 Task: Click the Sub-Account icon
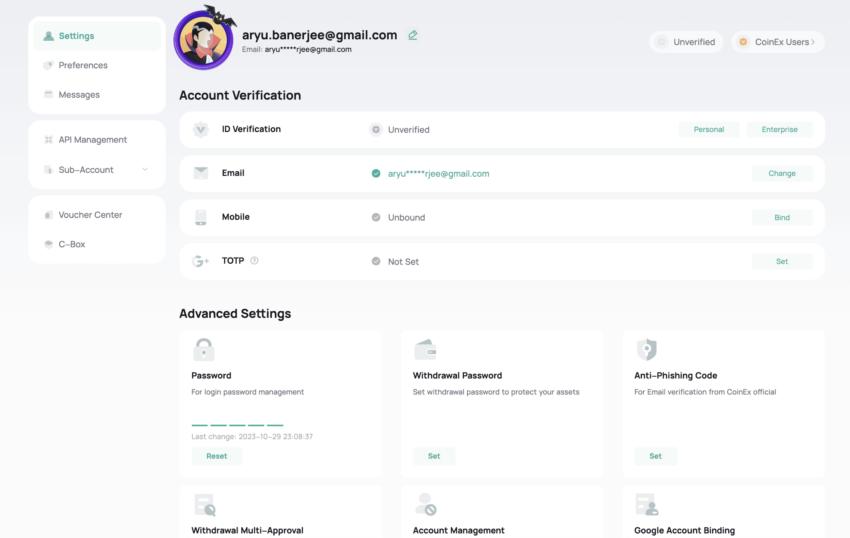pyautogui.click(x=48, y=170)
